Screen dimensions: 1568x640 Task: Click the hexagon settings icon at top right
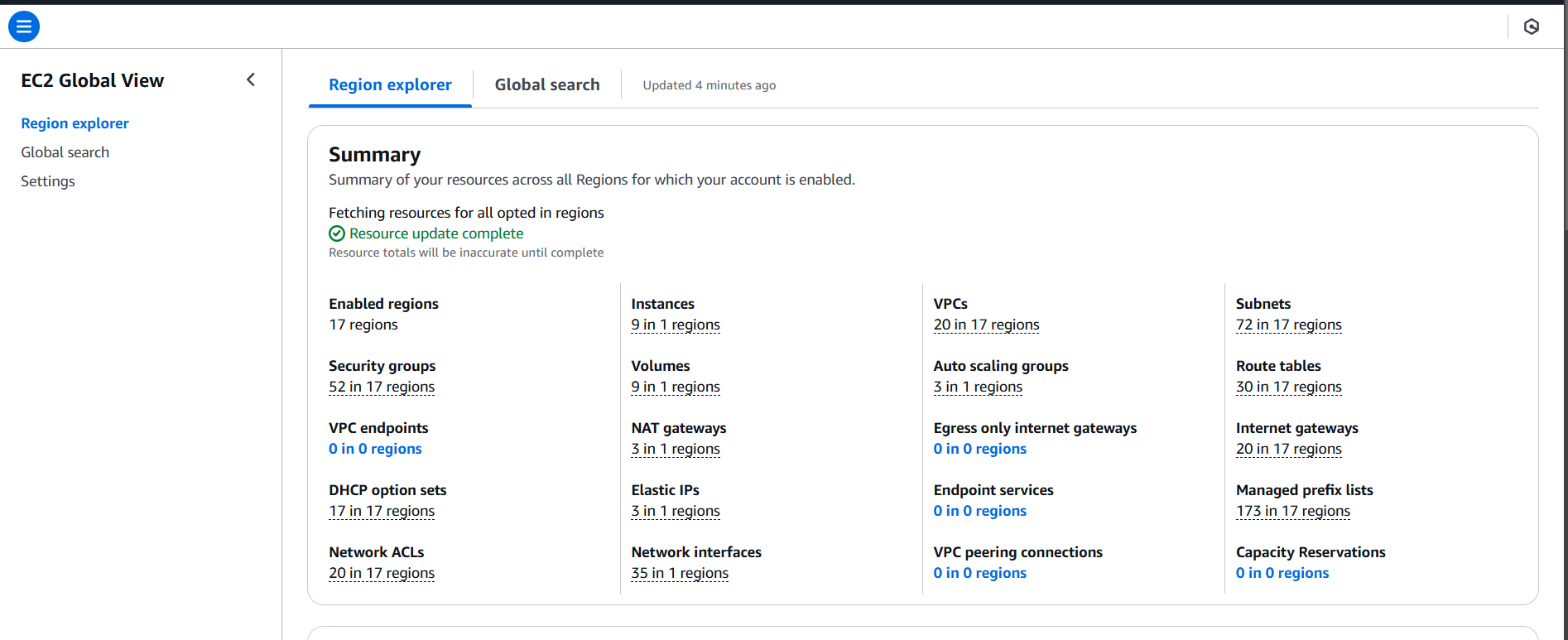tap(1532, 26)
